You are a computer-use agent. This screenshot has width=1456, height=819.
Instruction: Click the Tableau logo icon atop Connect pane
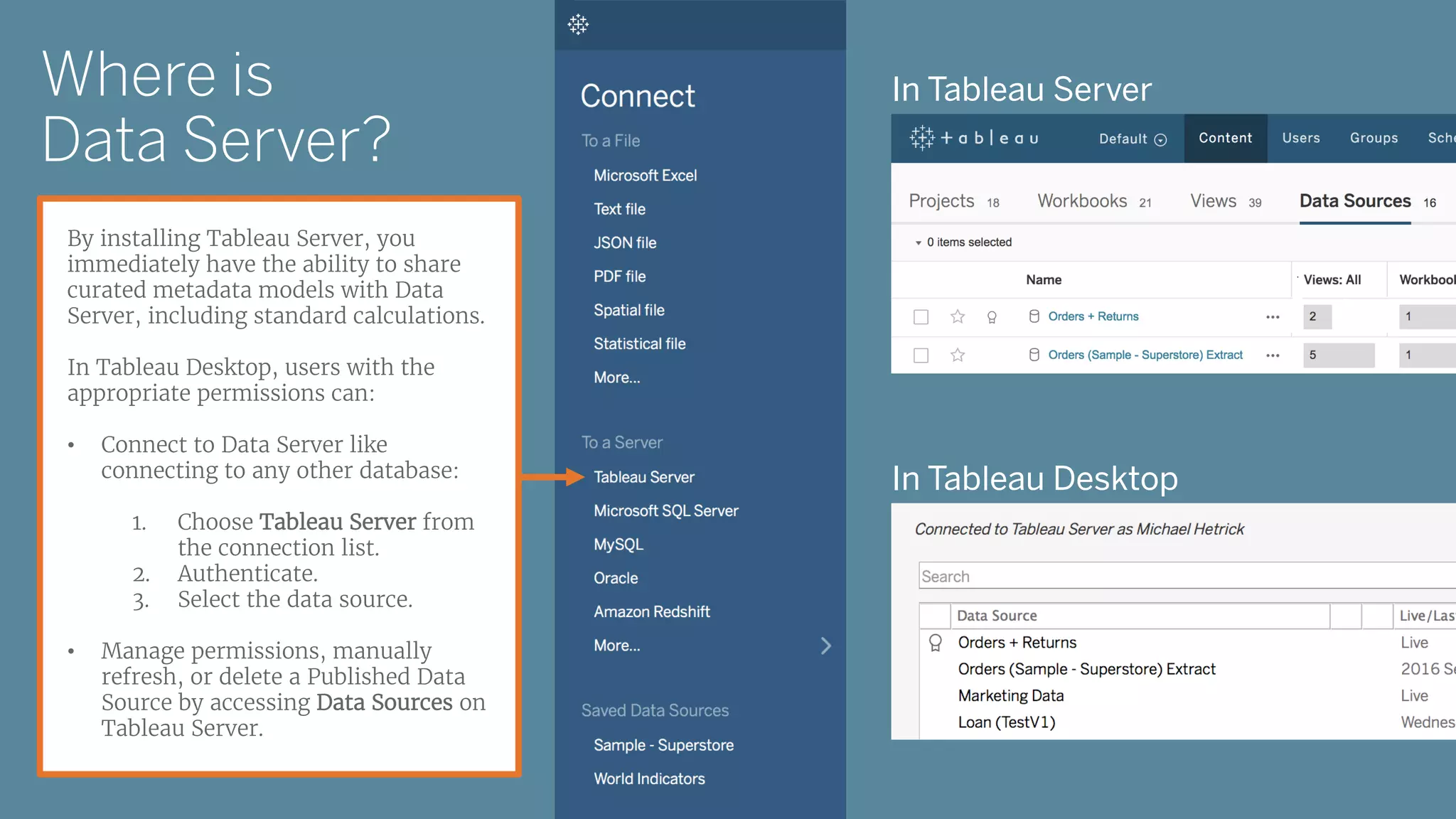[x=578, y=25]
